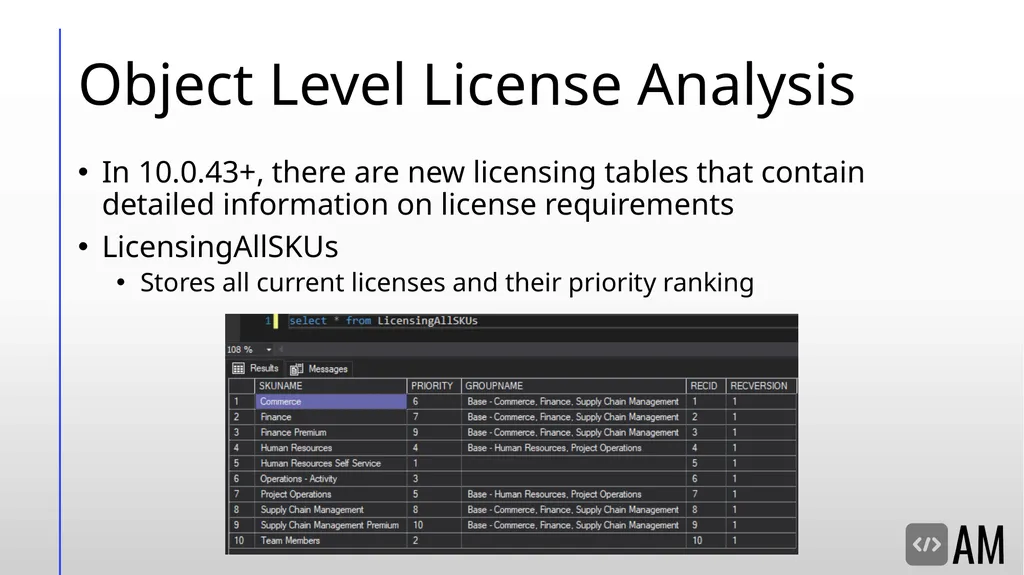Click the group name in the Project Operations row

click(573, 494)
